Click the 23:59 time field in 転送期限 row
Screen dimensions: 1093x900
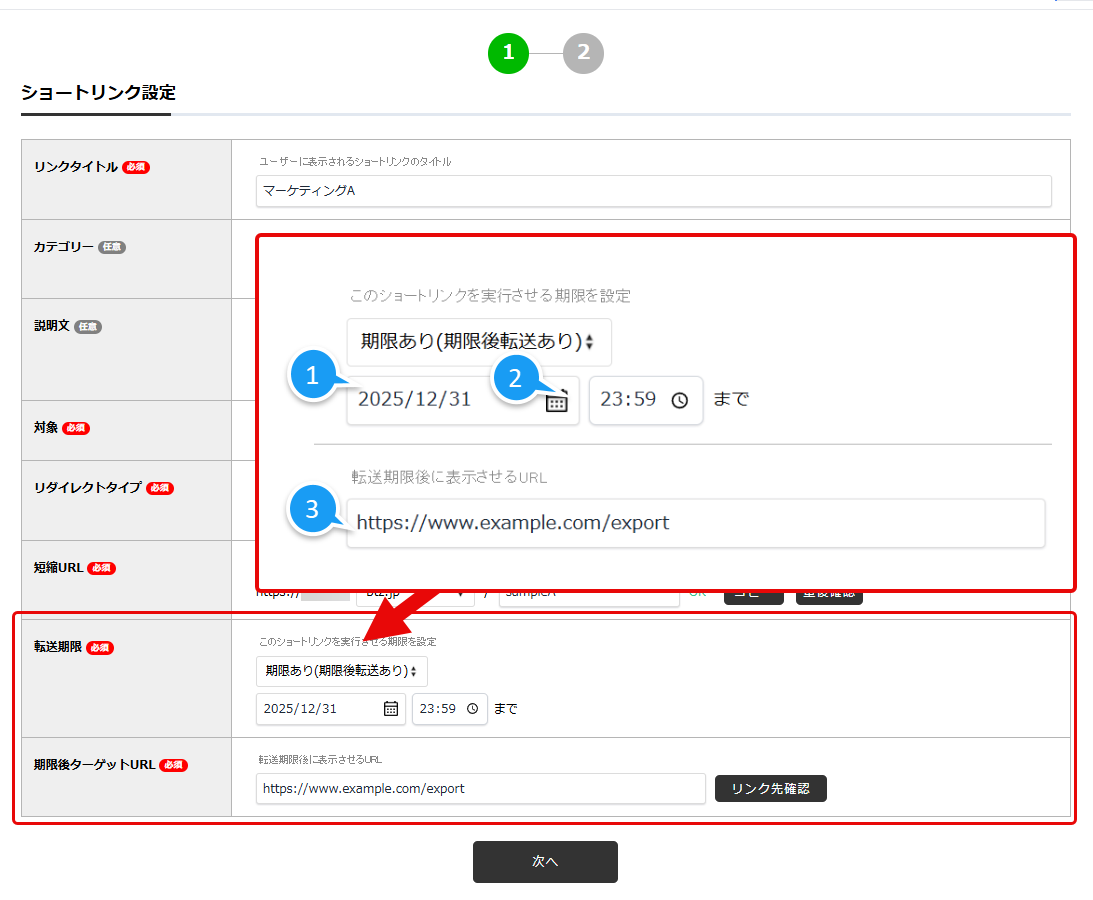438,708
